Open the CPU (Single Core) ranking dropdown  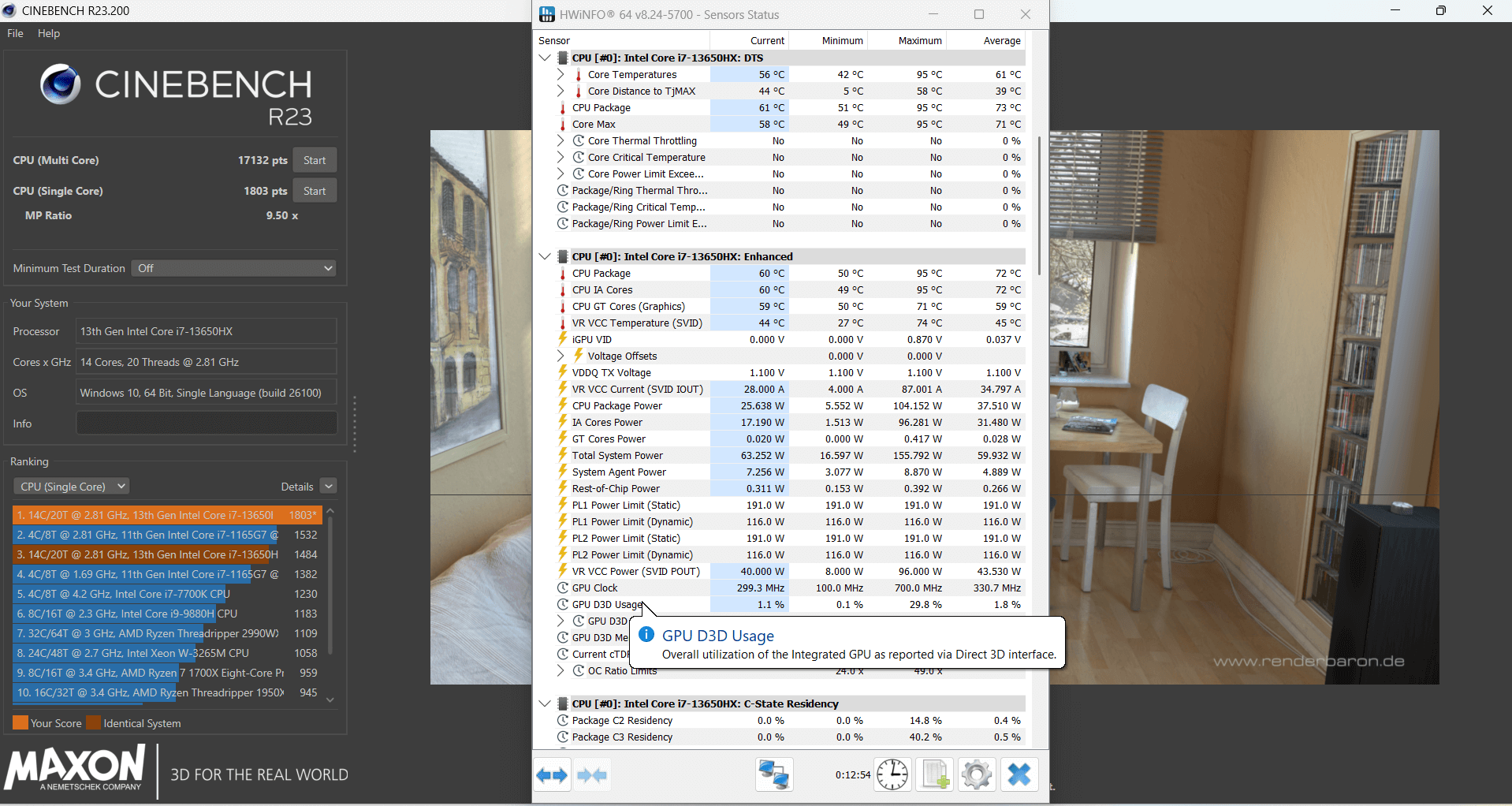(x=71, y=487)
